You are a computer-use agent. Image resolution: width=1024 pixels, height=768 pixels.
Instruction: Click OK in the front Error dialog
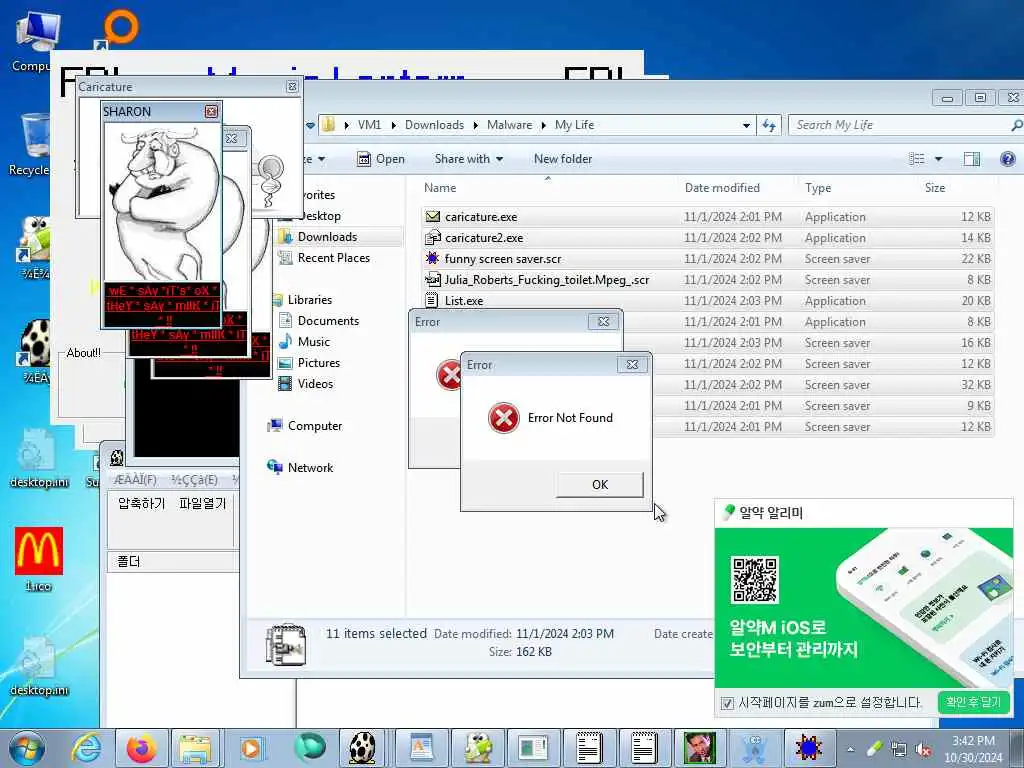(x=600, y=485)
